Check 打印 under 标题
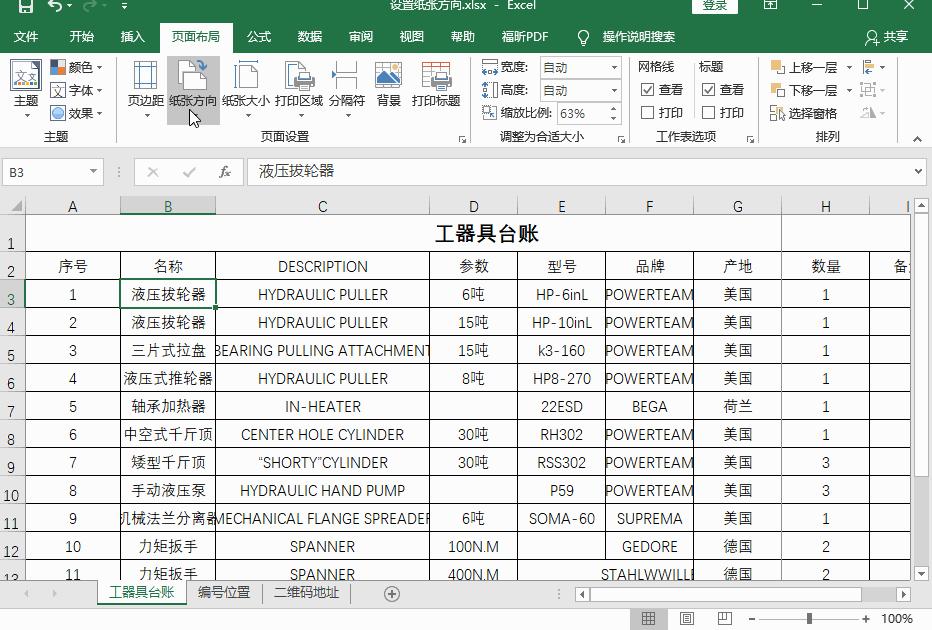The height and width of the screenshot is (630, 932). coord(710,112)
